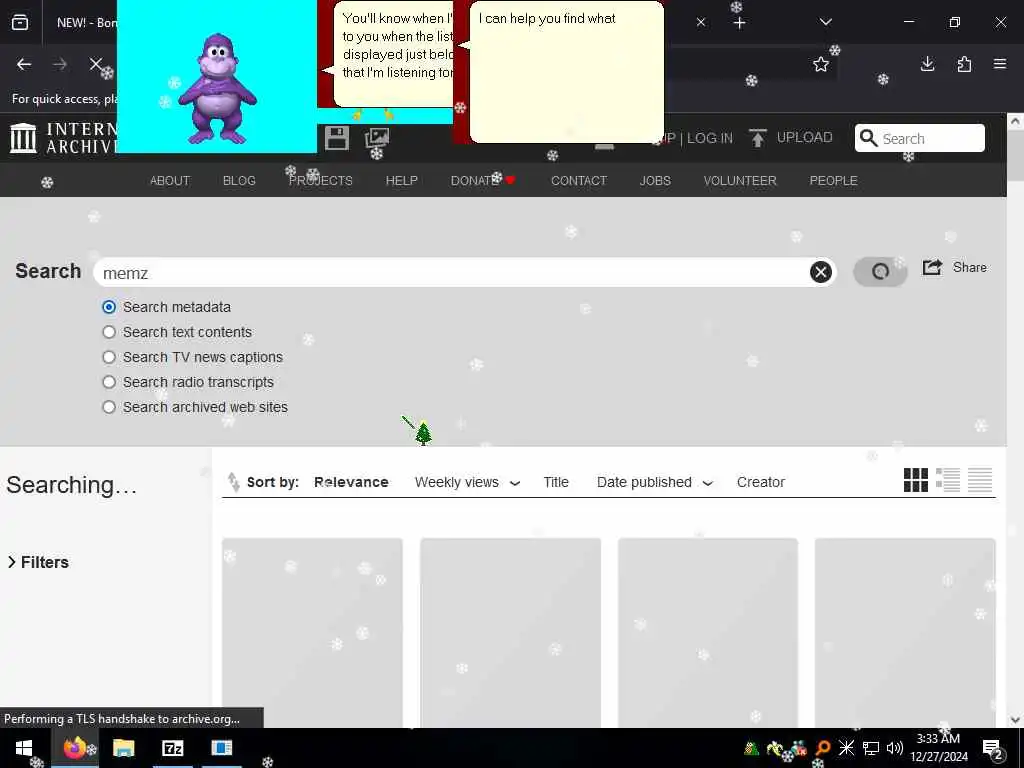The width and height of the screenshot is (1024, 768).
Task: Select the Search text contents option
Action: click(x=109, y=332)
